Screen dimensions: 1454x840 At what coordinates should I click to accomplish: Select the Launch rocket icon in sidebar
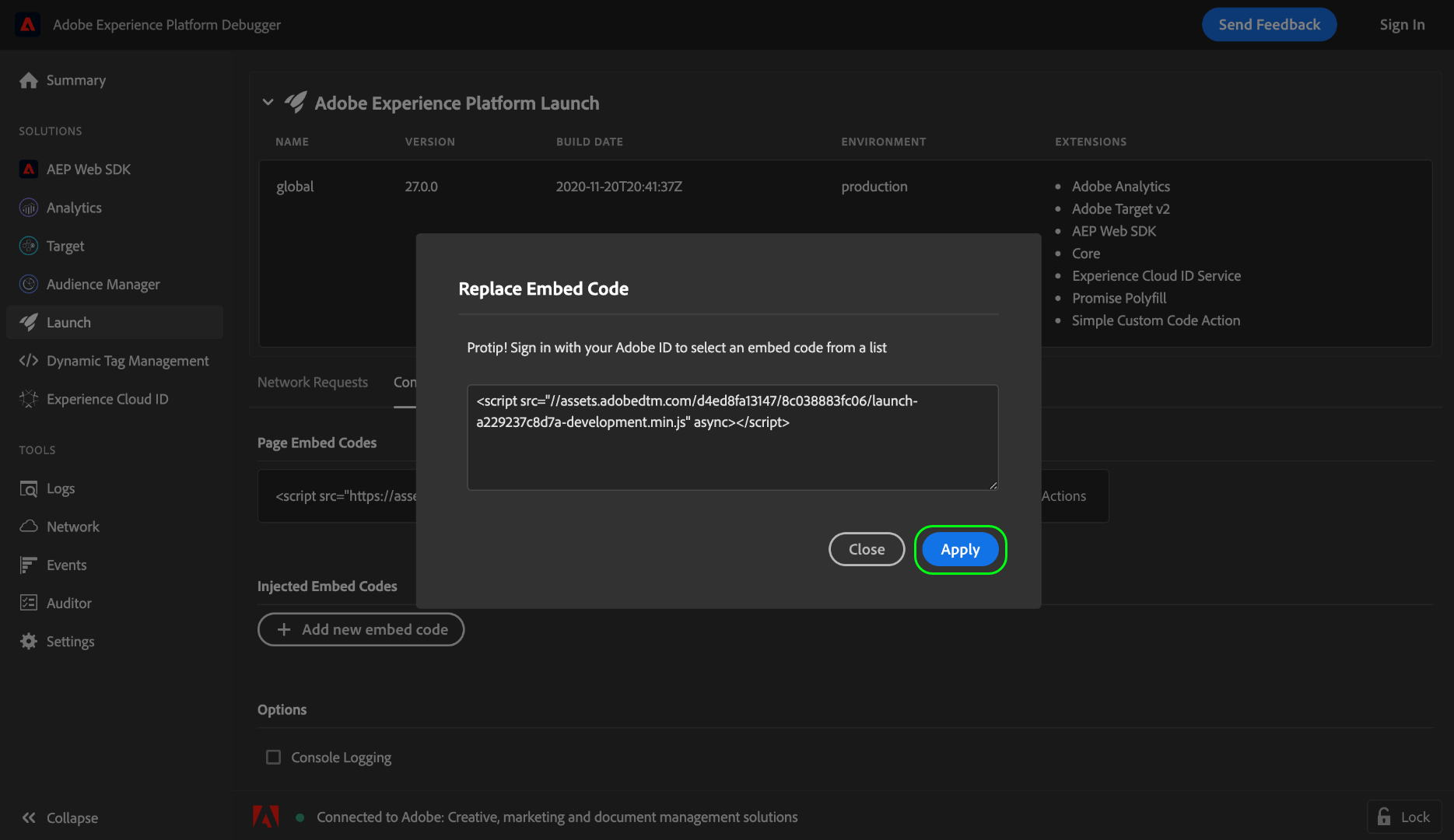(29, 322)
